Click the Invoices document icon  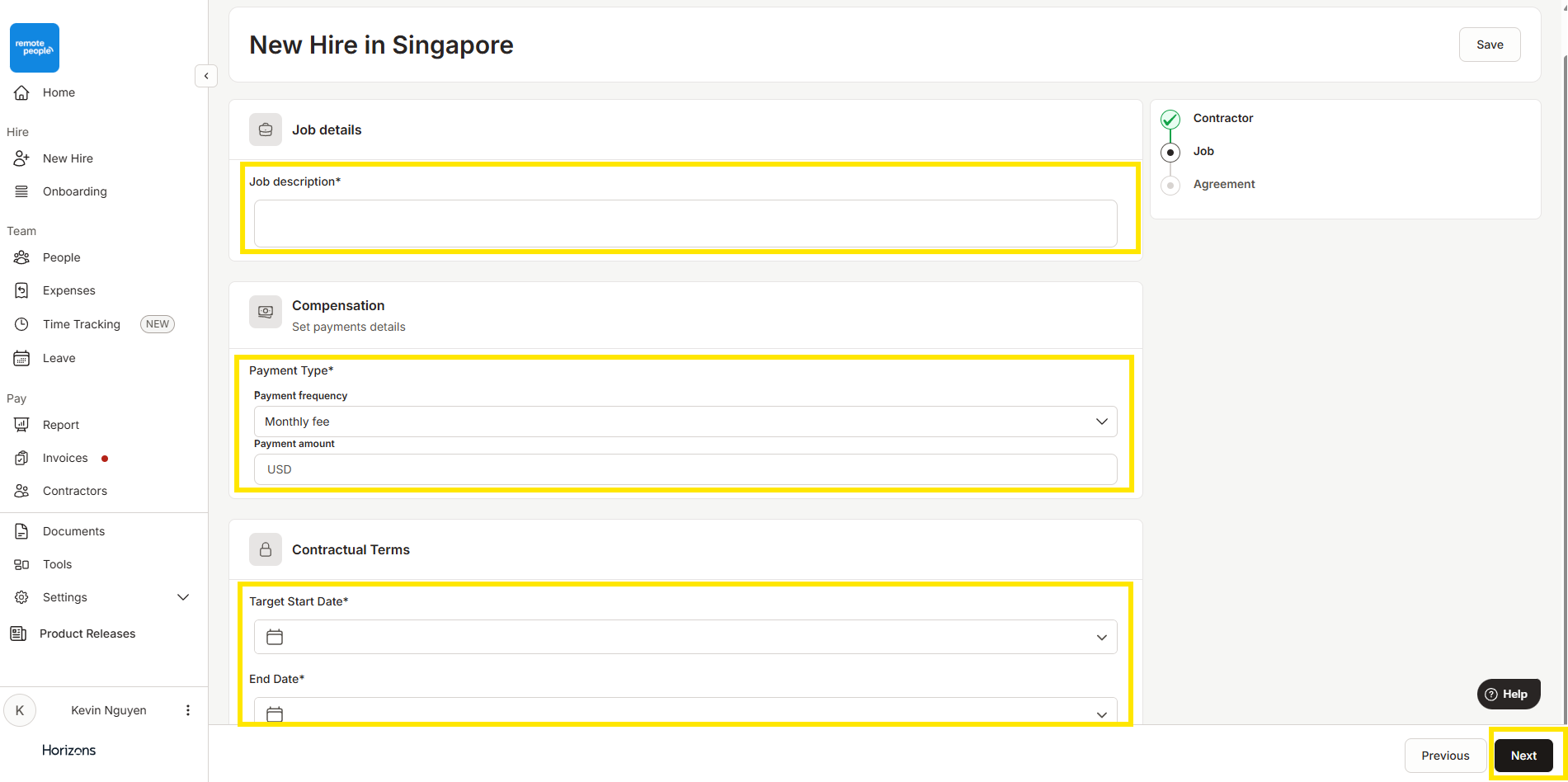pos(22,458)
